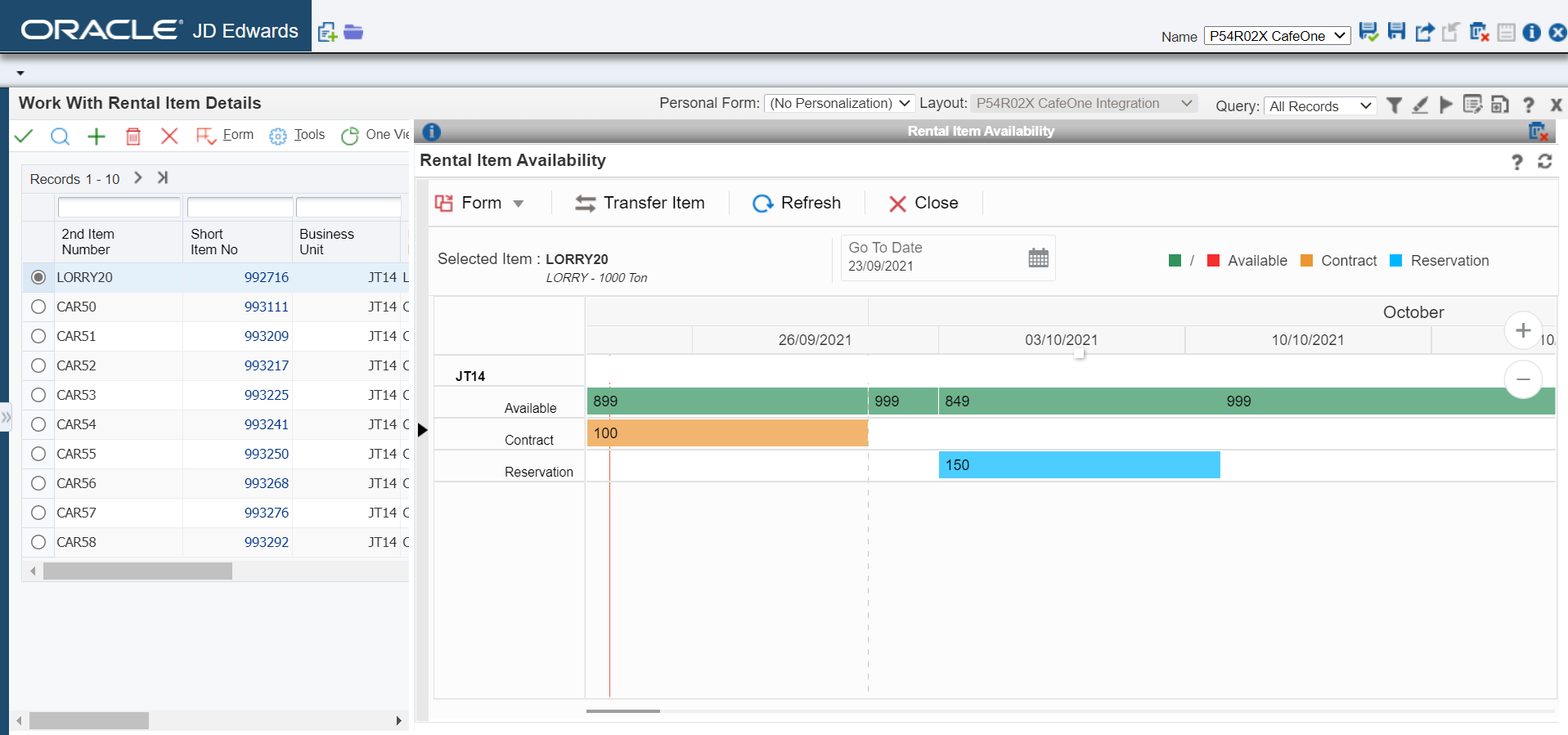This screenshot has height=735, width=1568.
Task: Click the info icon on Rental Item Availability title bar
Action: [432, 132]
